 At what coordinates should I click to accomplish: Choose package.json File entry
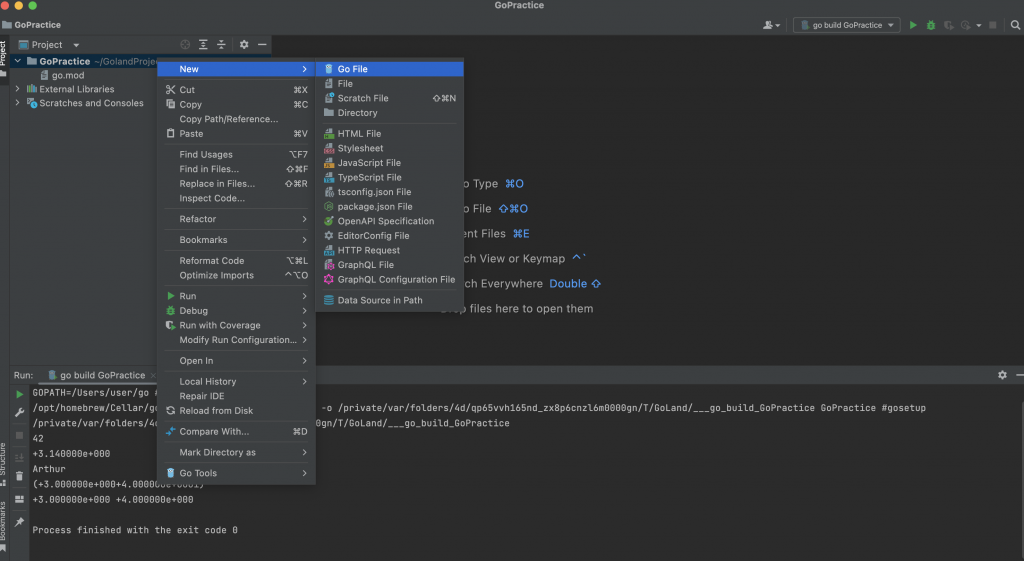tap(389, 206)
